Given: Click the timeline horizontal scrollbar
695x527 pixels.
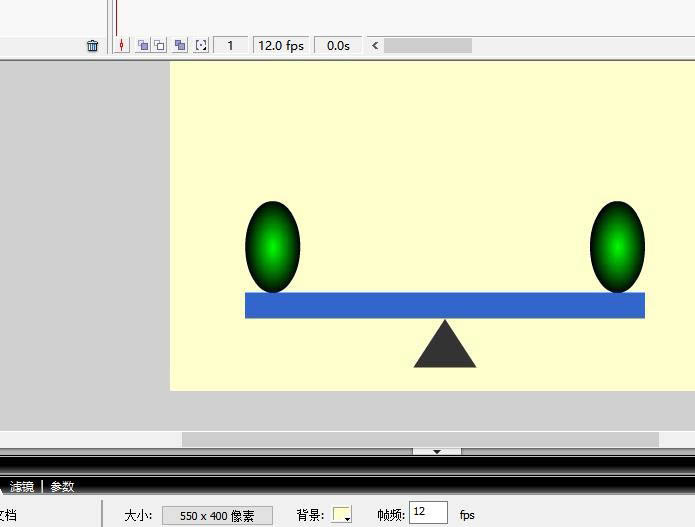Looking at the screenshot, I should [427, 46].
